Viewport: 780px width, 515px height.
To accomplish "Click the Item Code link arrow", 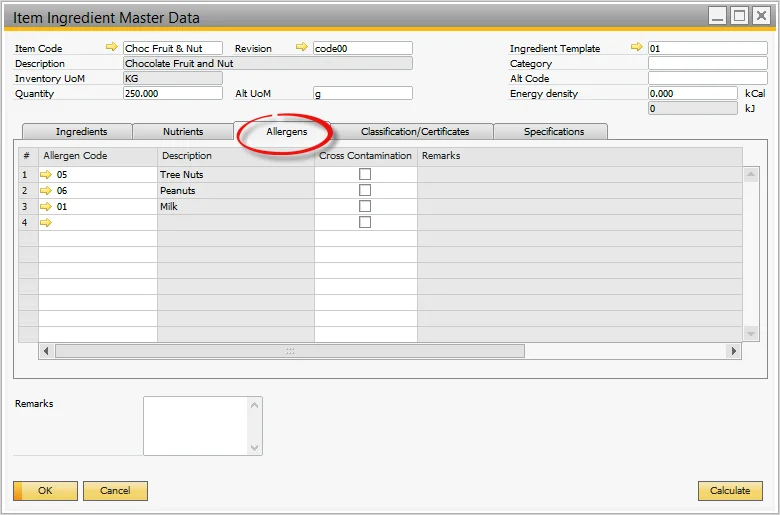I will click(112, 47).
